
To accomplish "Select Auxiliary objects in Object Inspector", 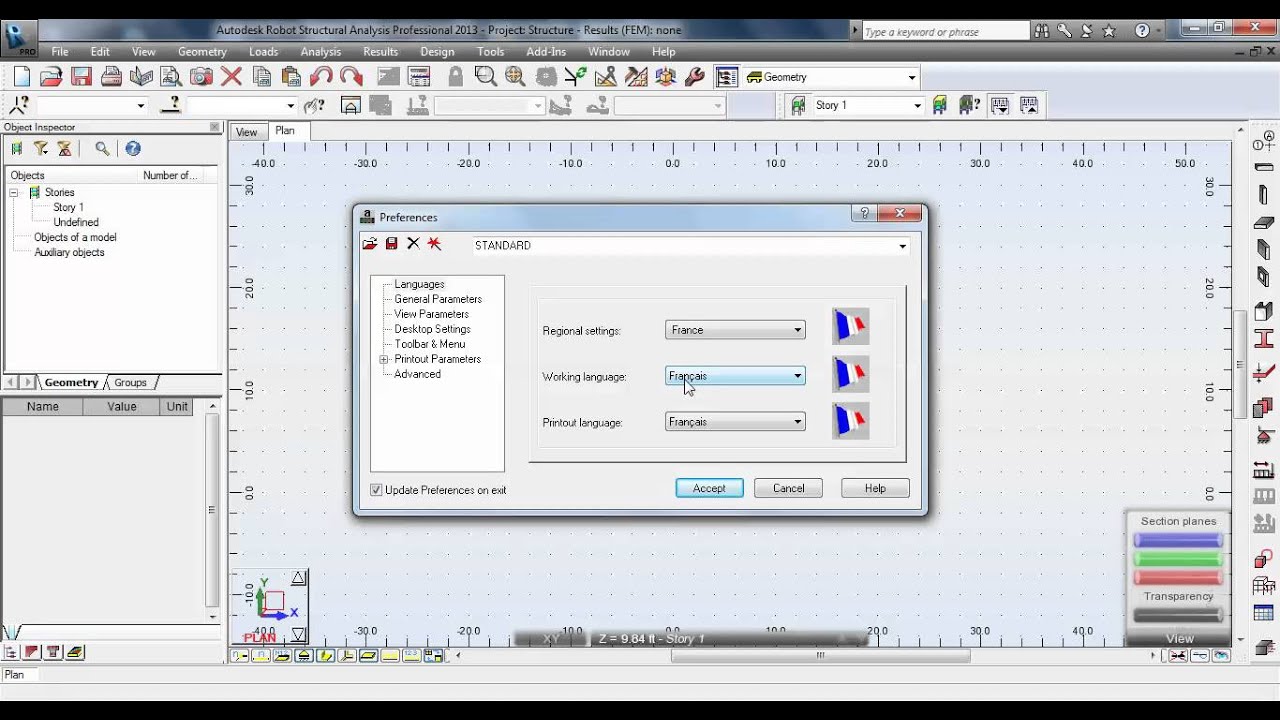I will tap(69, 252).
